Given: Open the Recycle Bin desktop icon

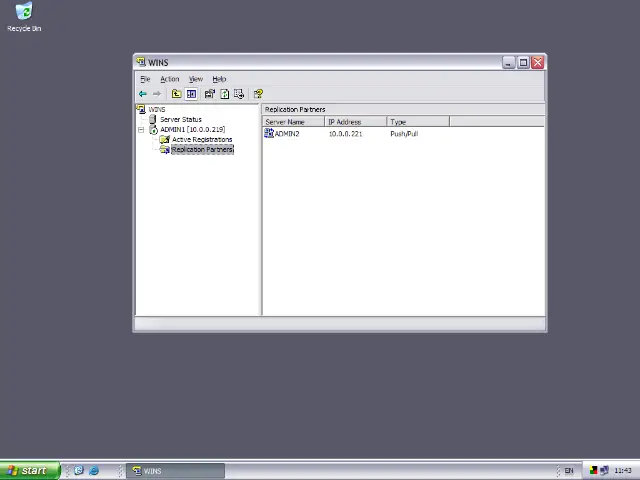Looking at the screenshot, I should pyautogui.click(x=24, y=17).
